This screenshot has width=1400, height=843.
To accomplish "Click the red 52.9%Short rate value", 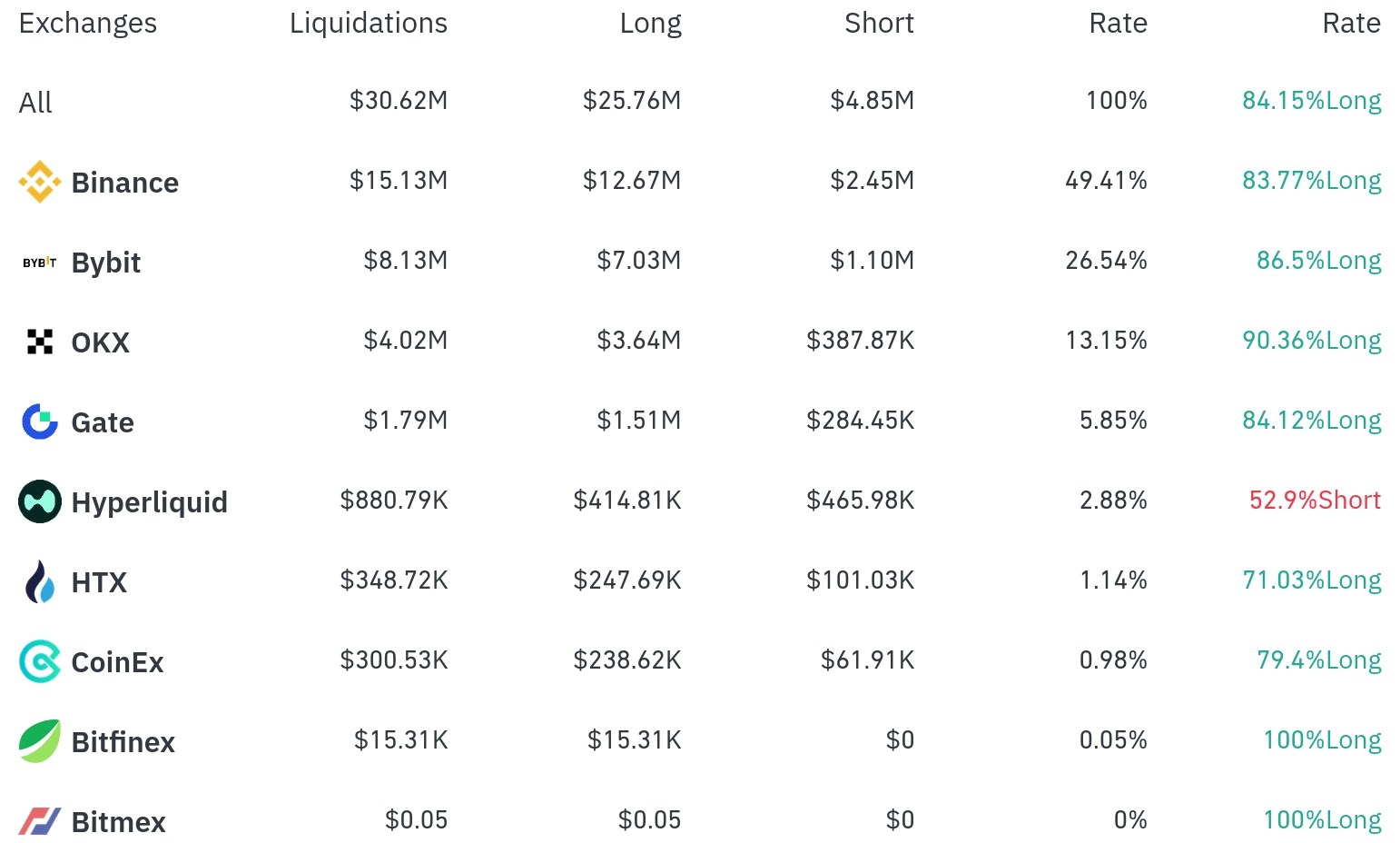I will 1315,500.
